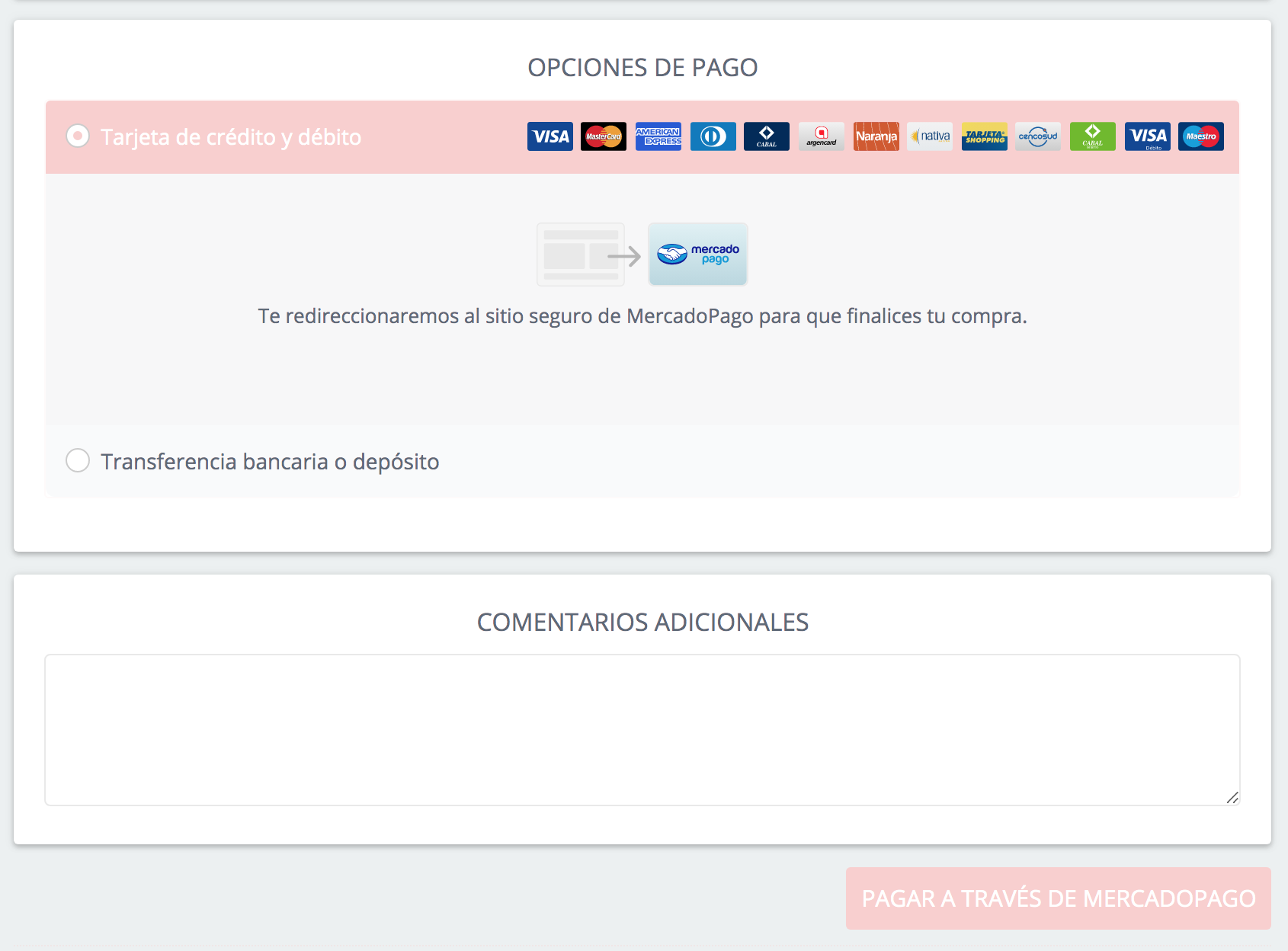
Task: Click the Maestro card icon
Action: coord(1201,136)
